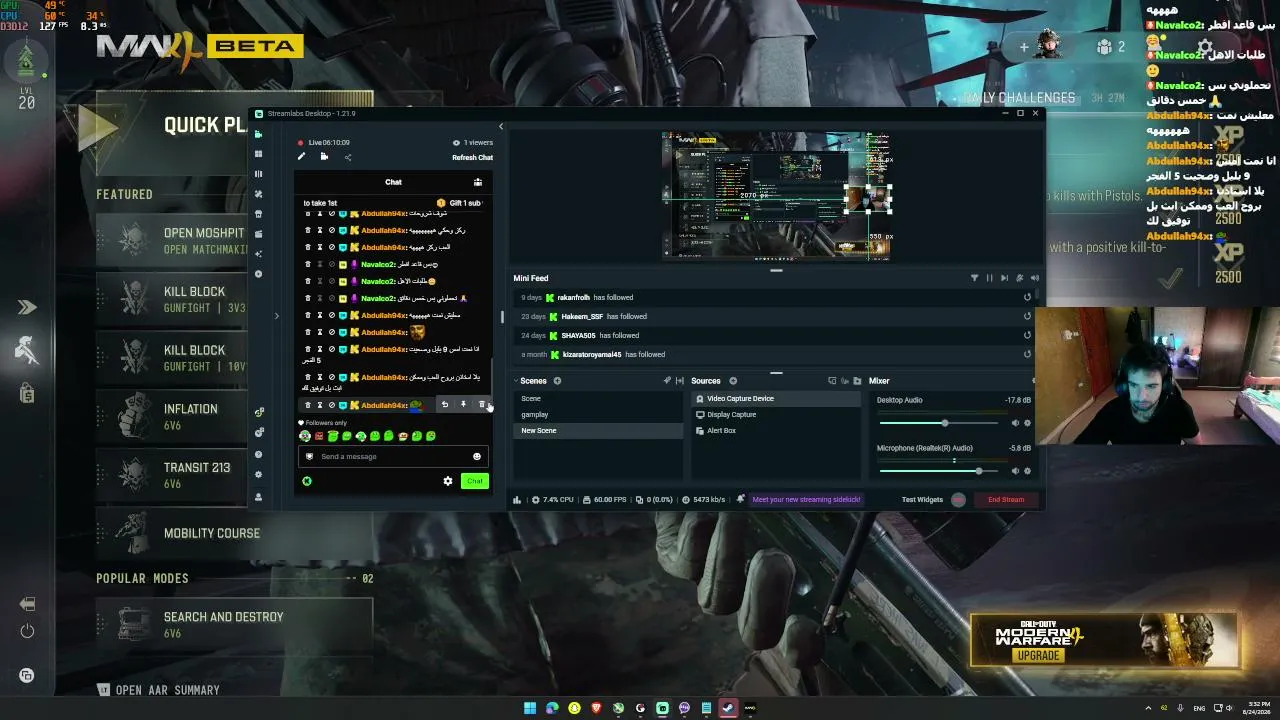The width and height of the screenshot is (1280, 720).
Task: Replay the Hakeem_SSF follow alert
Action: [x=1027, y=316]
